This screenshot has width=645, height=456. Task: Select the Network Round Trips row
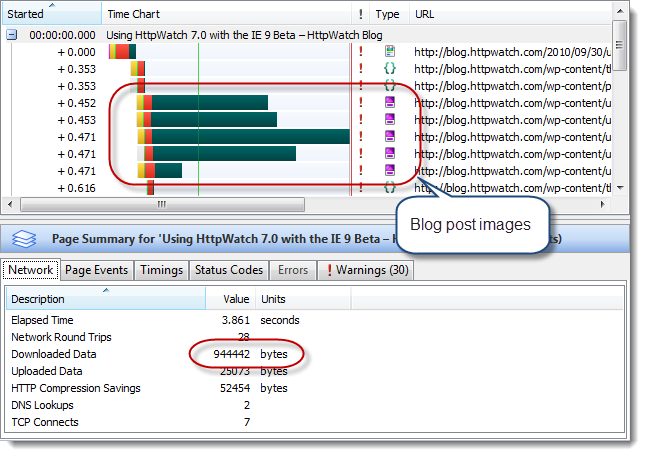click(x=315, y=337)
